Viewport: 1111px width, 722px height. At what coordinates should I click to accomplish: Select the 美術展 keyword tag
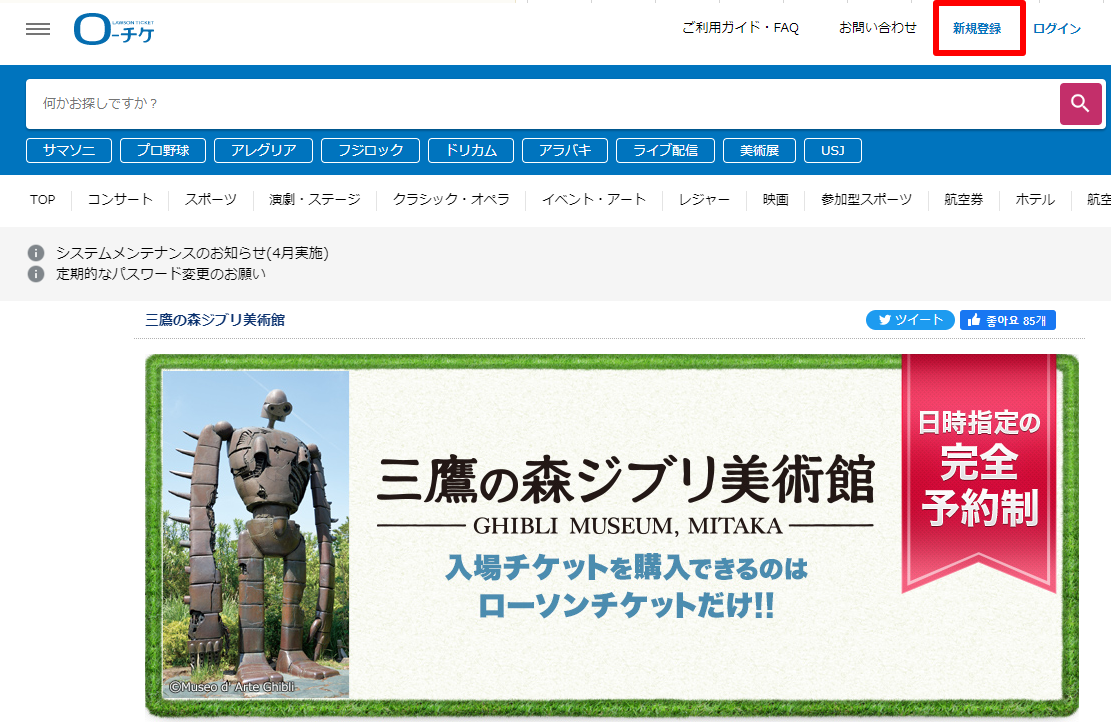coord(760,150)
